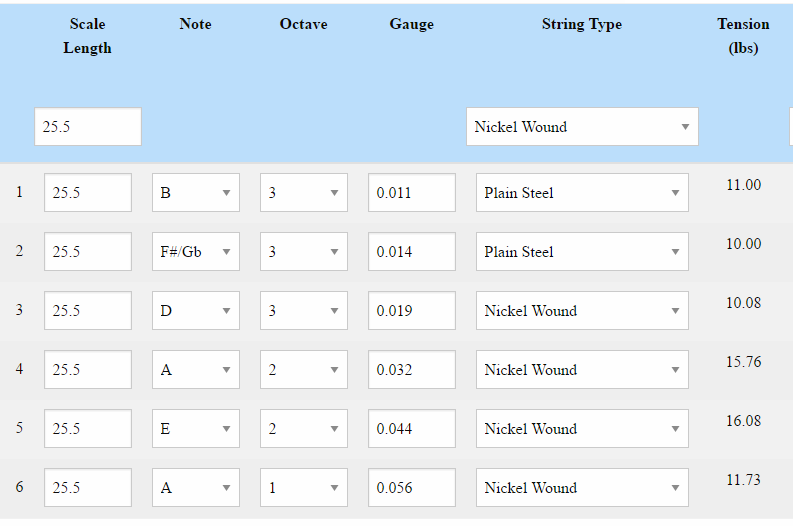Expand the Octave dropdown for string 5
The width and height of the screenshot is (793, 526).
pos(303,429)
